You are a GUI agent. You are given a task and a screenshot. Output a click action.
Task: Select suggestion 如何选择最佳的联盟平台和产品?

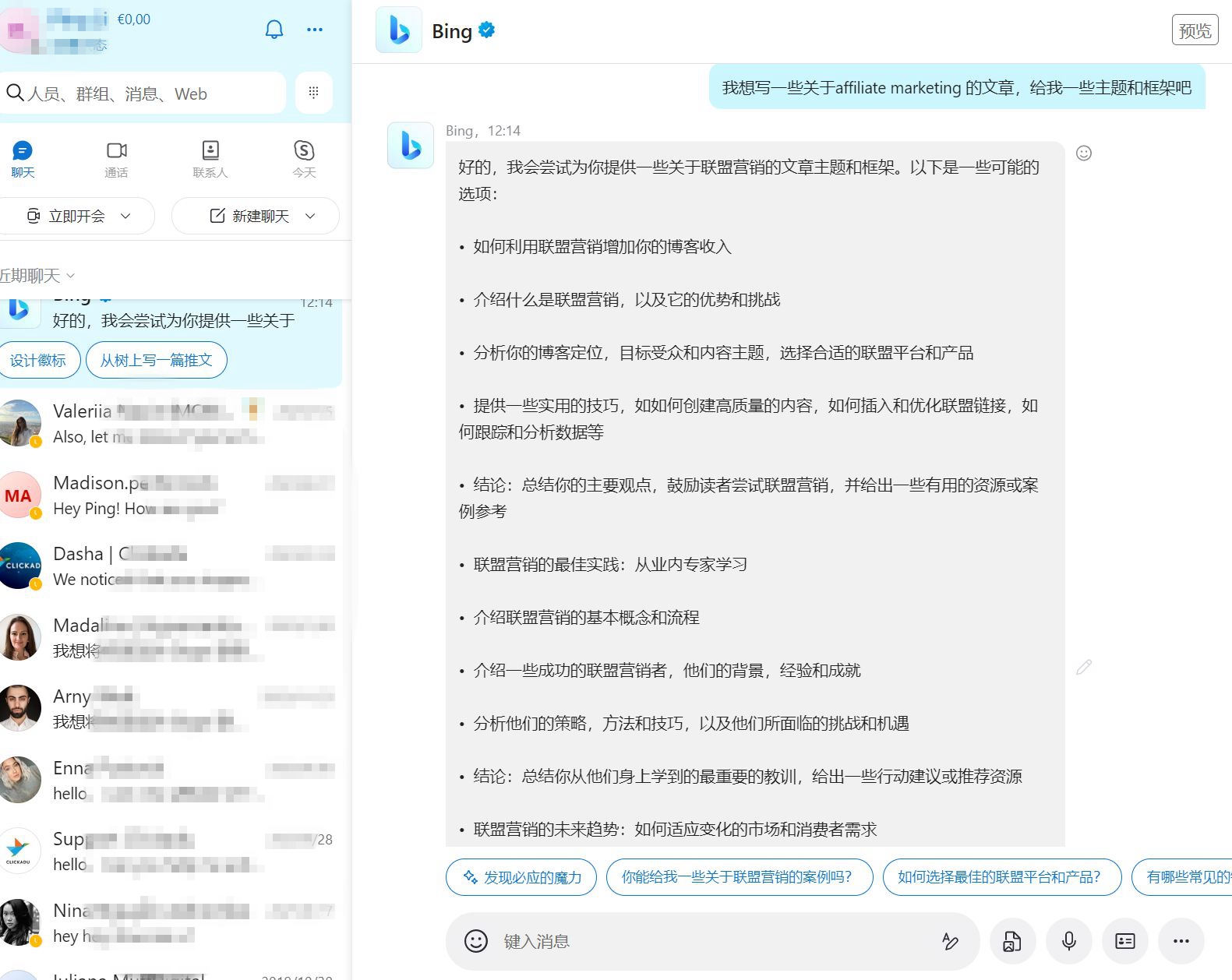click(x=1001, y=877)
